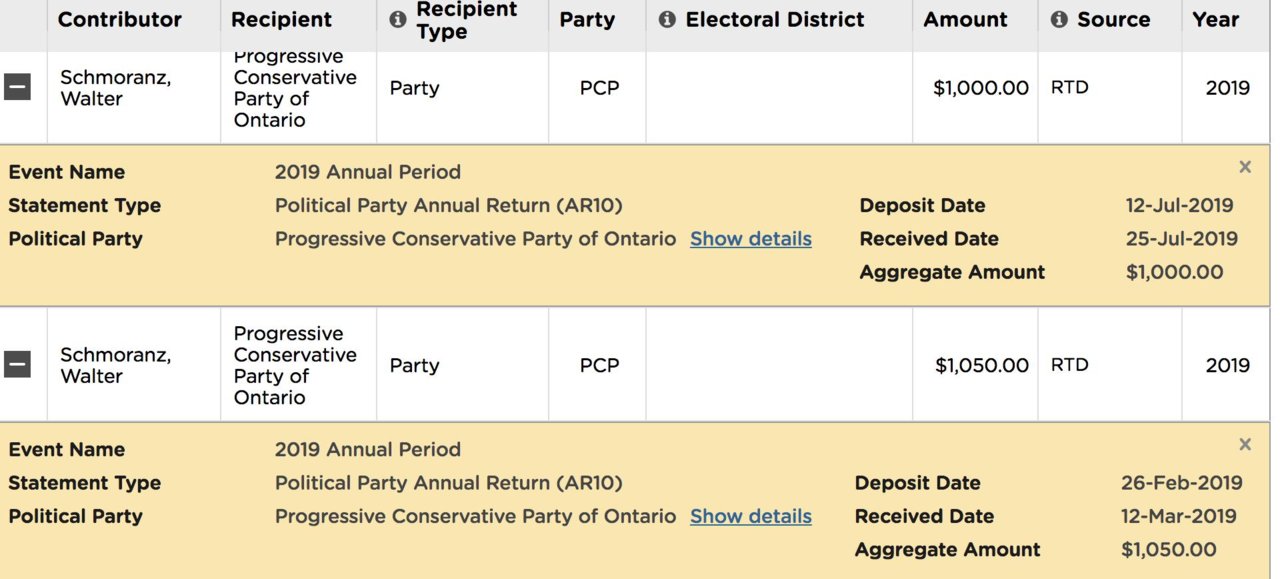Viewport: 1280px width, 579px height.
Task: Close the details panel with 26-Feb-2019 deposit
Action: (x=1245, y=444)
